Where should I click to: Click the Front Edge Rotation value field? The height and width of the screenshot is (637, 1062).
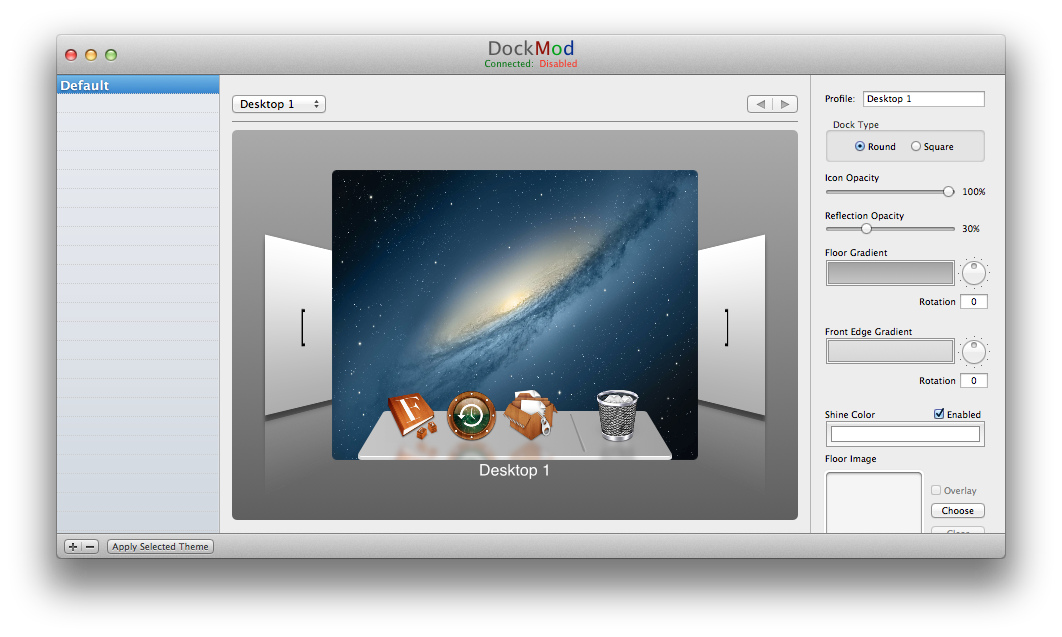973,380
